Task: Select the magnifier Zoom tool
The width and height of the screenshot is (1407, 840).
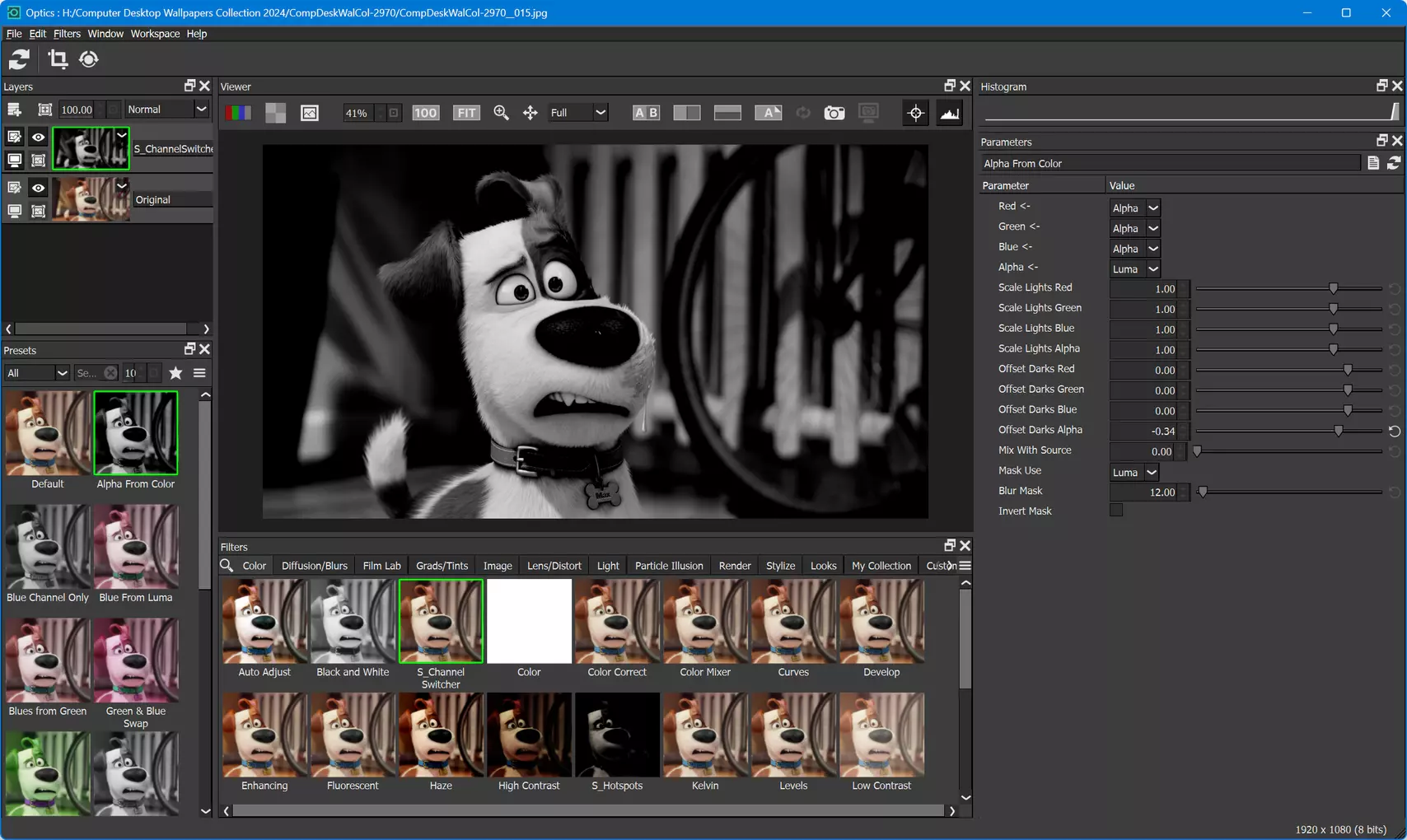Action: click(x=501, y=113)
